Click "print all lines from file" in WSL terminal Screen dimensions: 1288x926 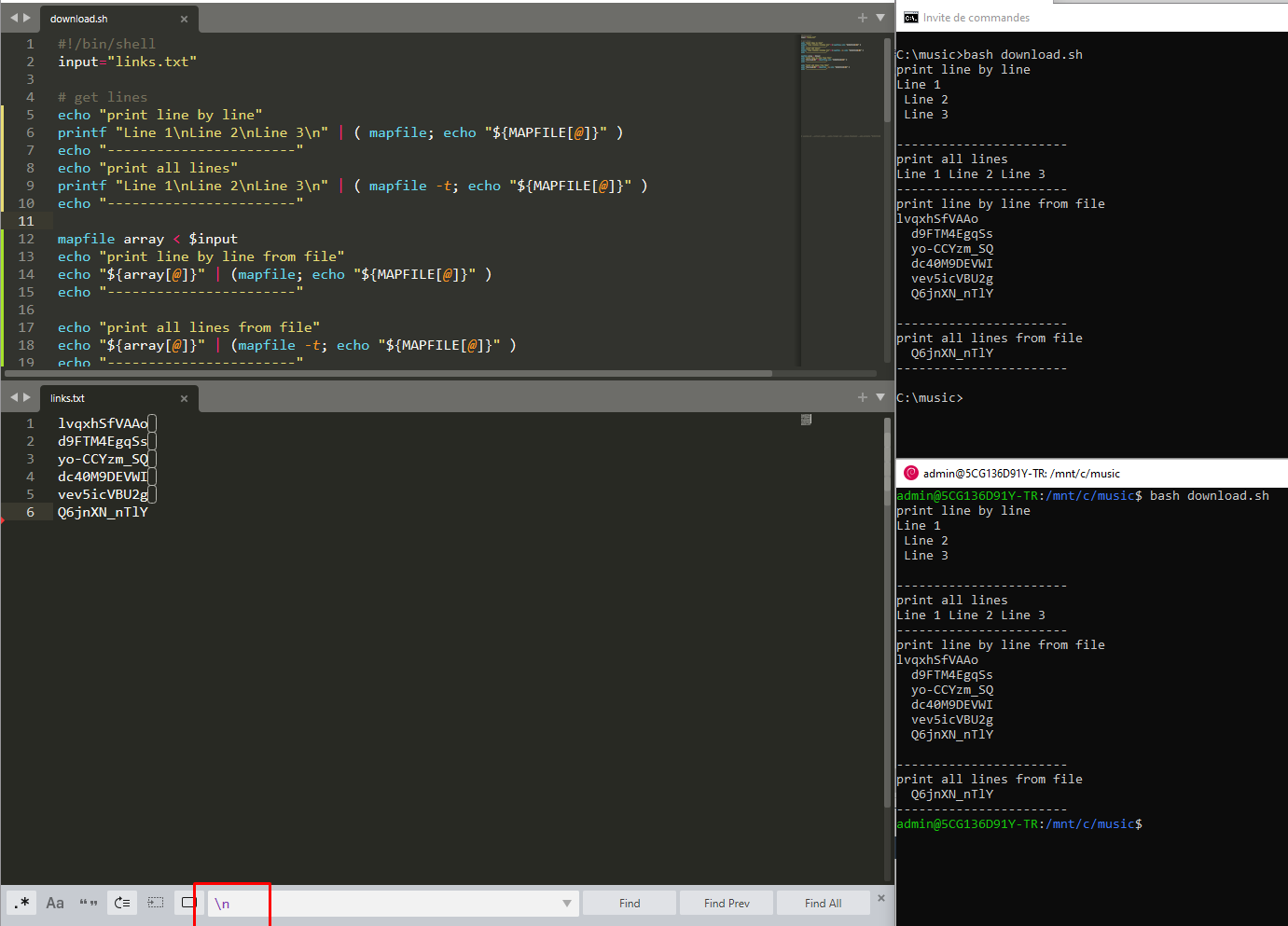pos(990,780)
